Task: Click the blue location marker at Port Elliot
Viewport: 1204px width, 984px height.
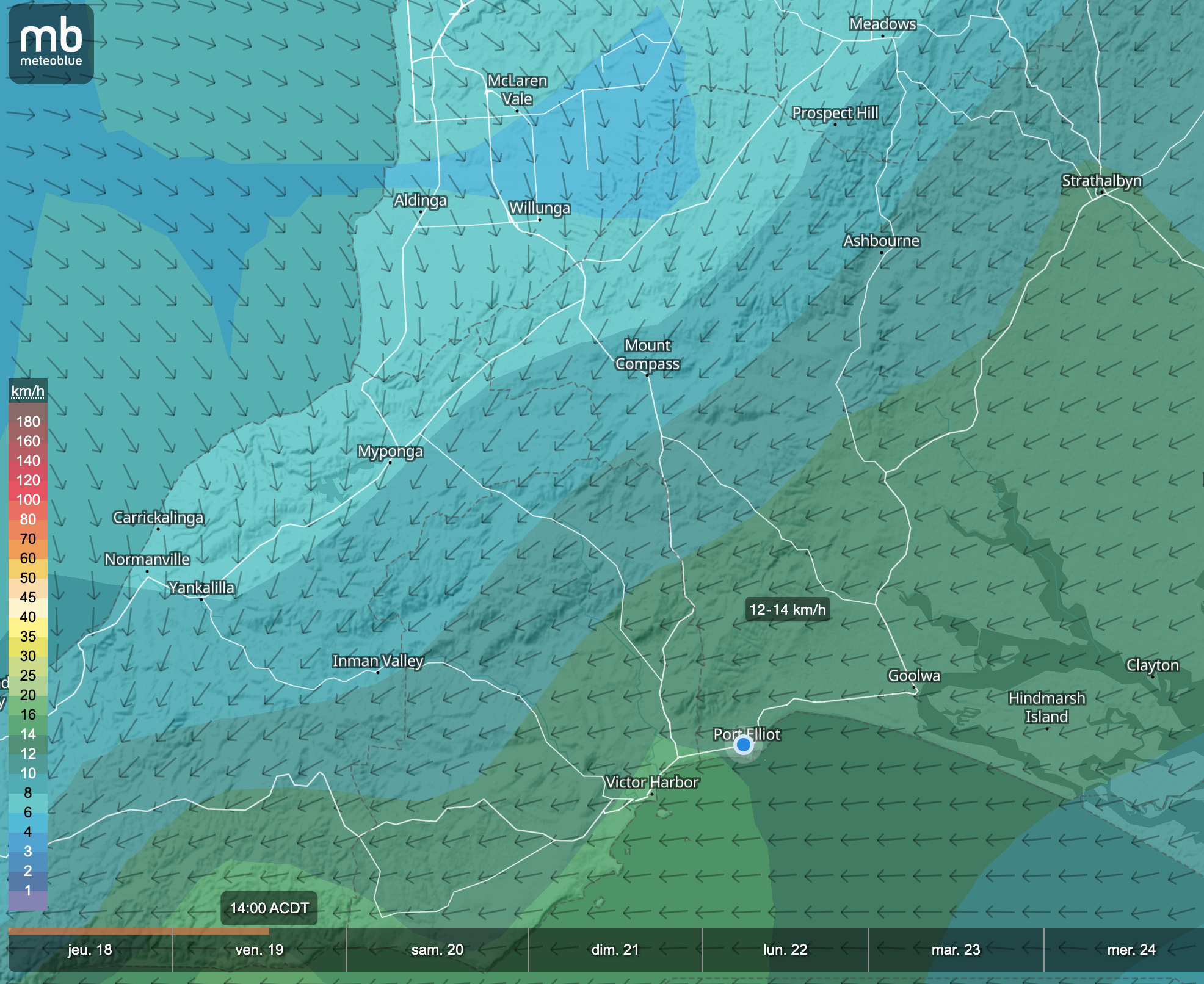Action: click(743, 745)
